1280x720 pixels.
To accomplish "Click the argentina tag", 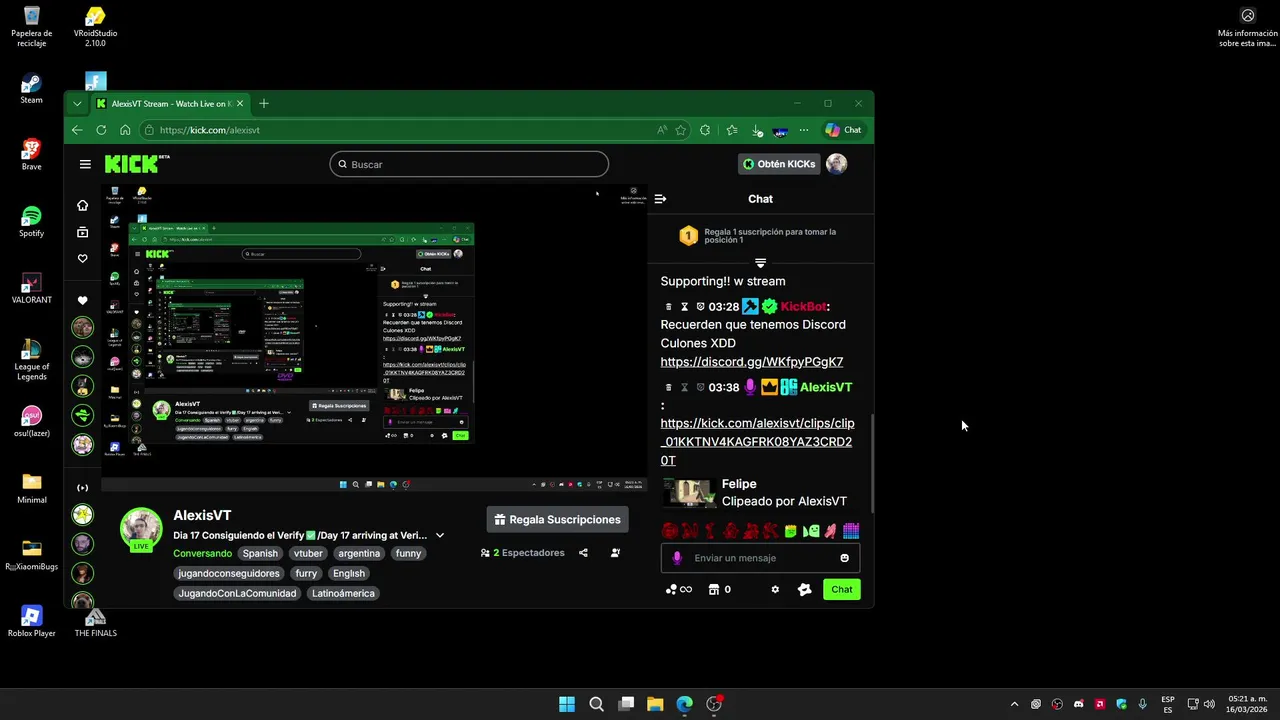I will pos(359,553).
